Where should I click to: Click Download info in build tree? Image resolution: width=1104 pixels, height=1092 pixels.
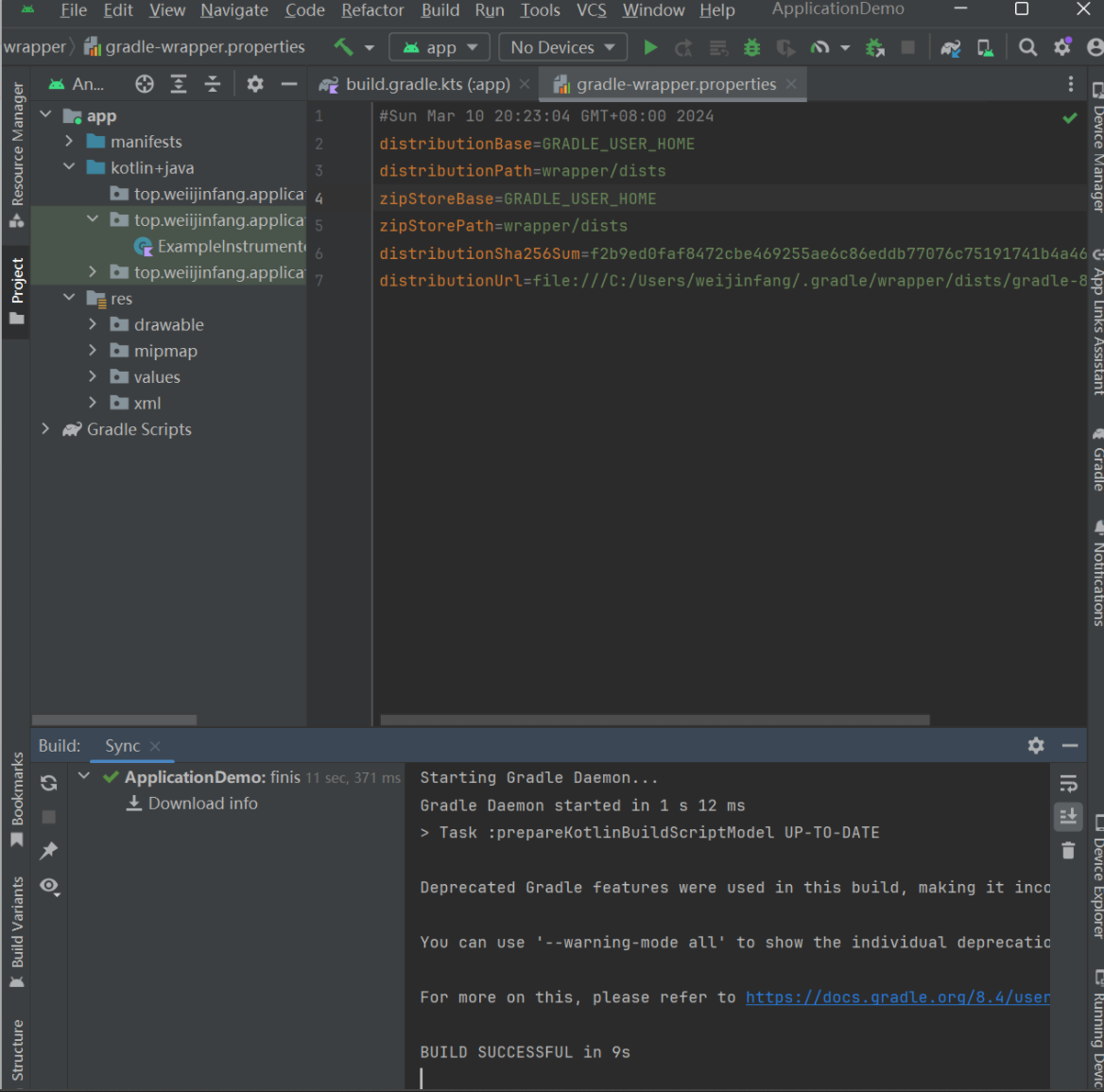click(203, 804)
